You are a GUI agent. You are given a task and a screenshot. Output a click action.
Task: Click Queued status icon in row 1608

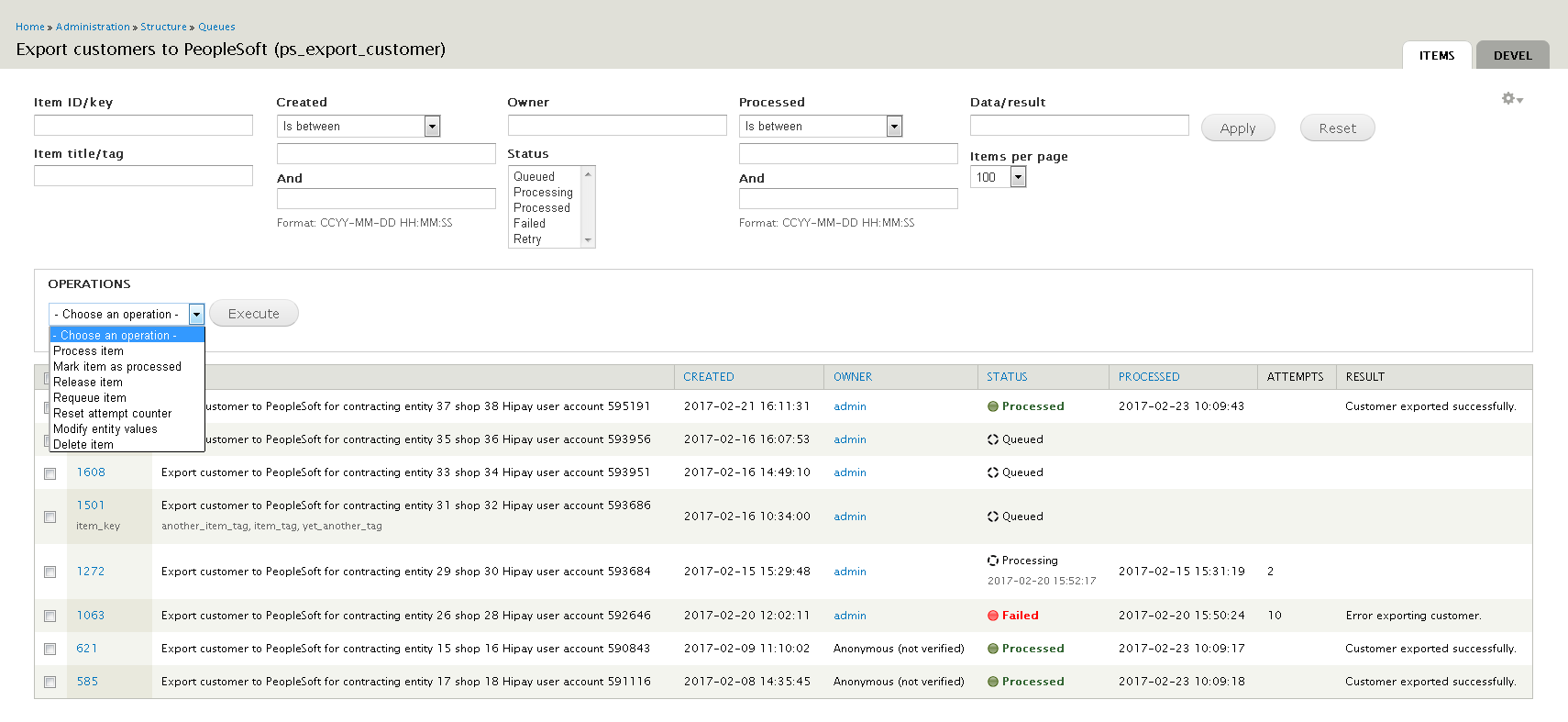pyautogui.click(x=992, y=472)
